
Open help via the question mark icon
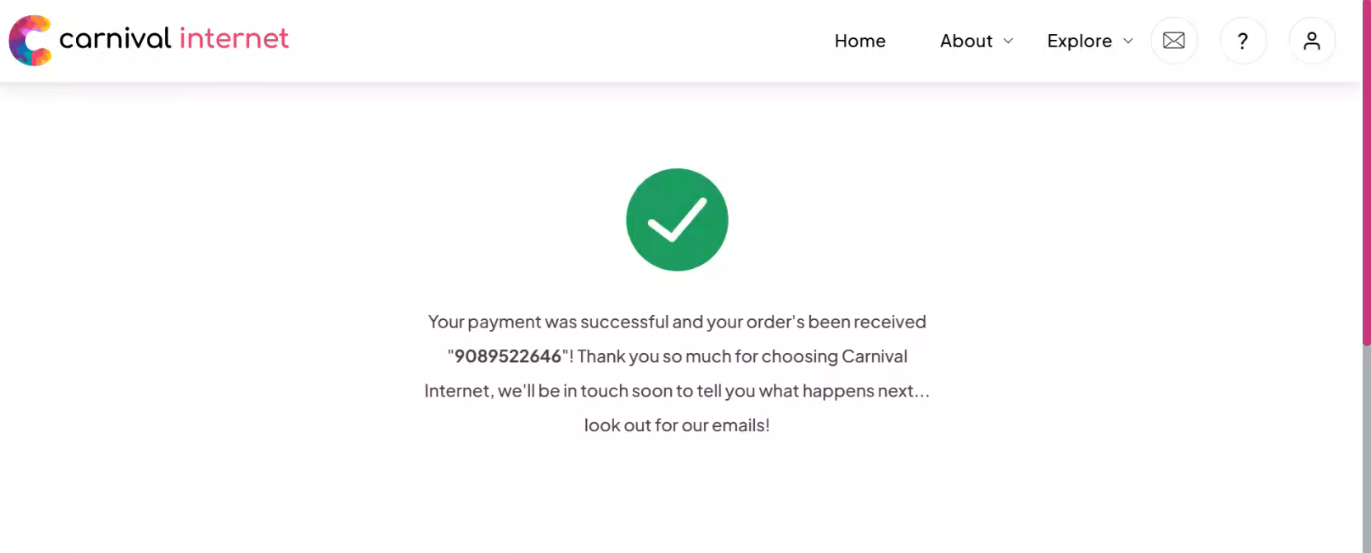point(1243,41)
